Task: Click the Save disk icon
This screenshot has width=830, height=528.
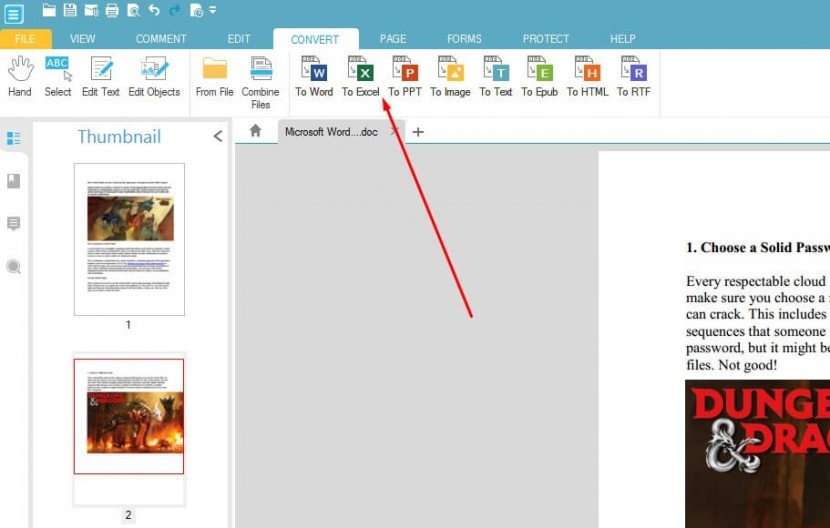Action: click(70, 10)
